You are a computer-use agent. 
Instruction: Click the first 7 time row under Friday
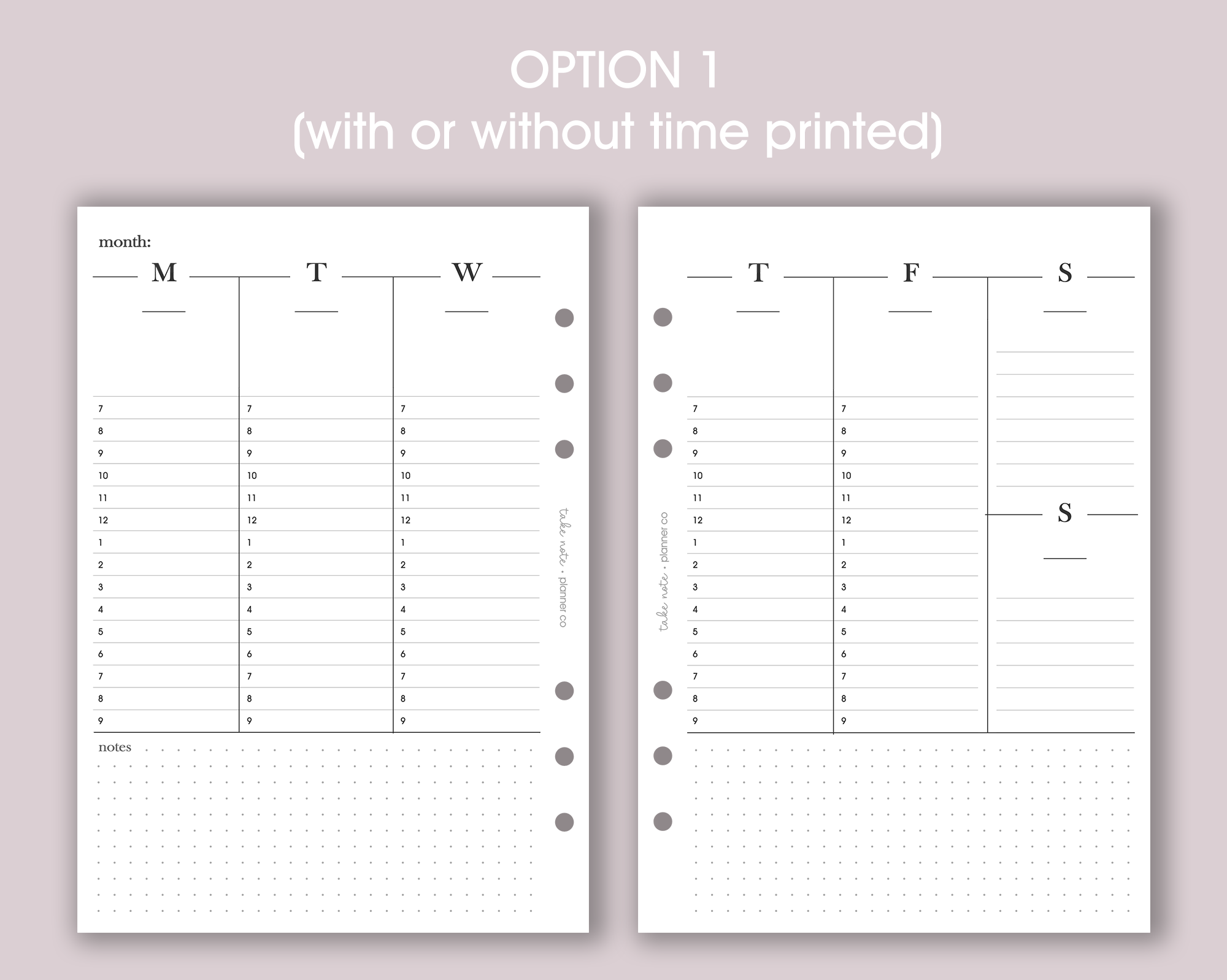[x=906, y=408]
